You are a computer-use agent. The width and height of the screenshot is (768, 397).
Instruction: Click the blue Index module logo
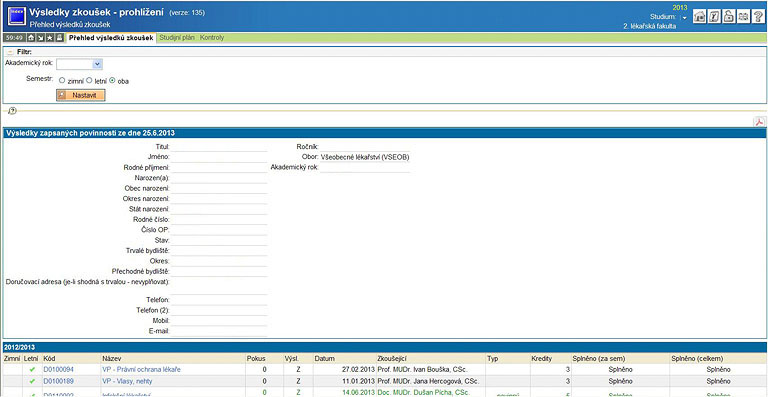[x=16, y=16]
